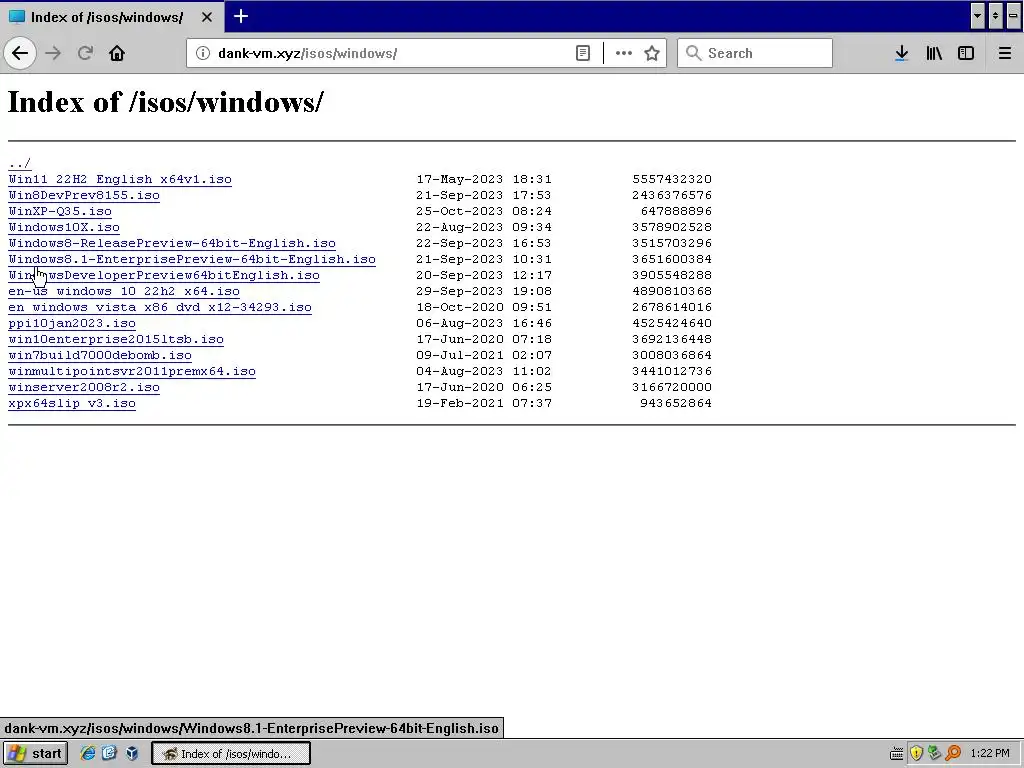Viewport: 1024px width, 768px height.
Task: Click the Search box
Action: click(x=755, y=53)
